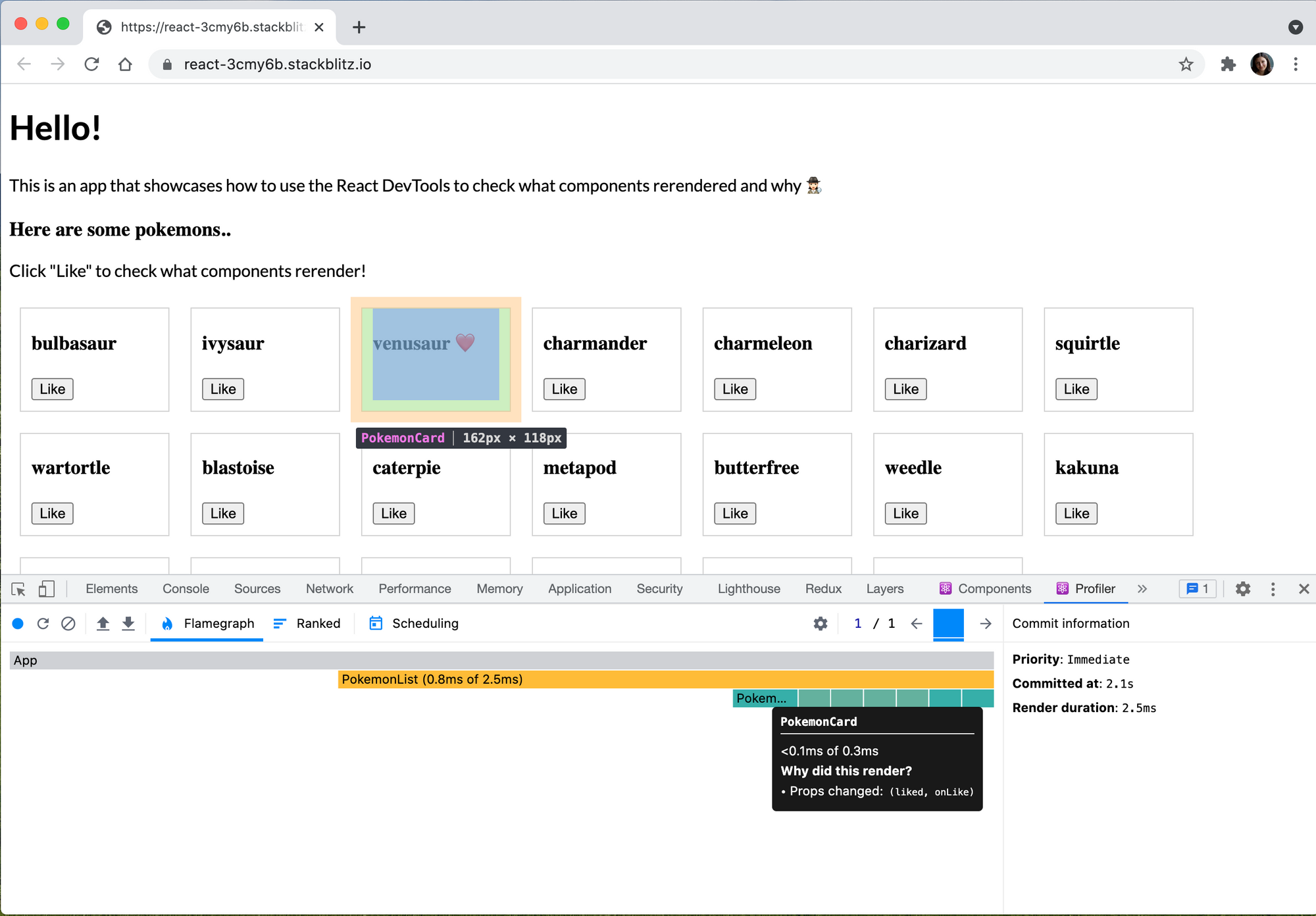Select the inspect element cursor icon
This screenshot has height=916, width=1316.
coord(18,588)
